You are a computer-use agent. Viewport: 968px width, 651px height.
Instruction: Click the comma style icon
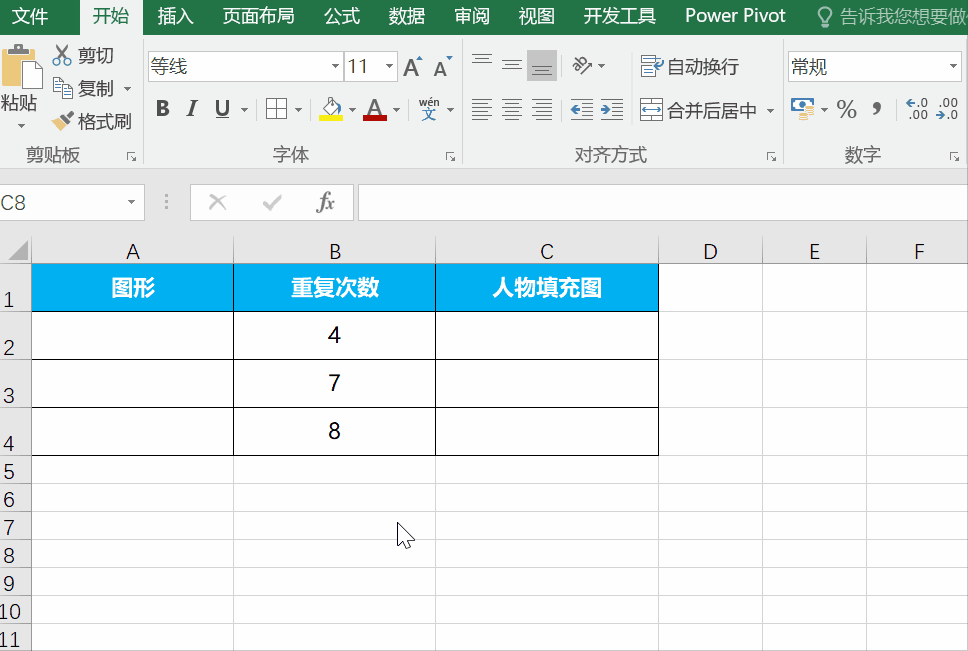click(x=876, y=110)
